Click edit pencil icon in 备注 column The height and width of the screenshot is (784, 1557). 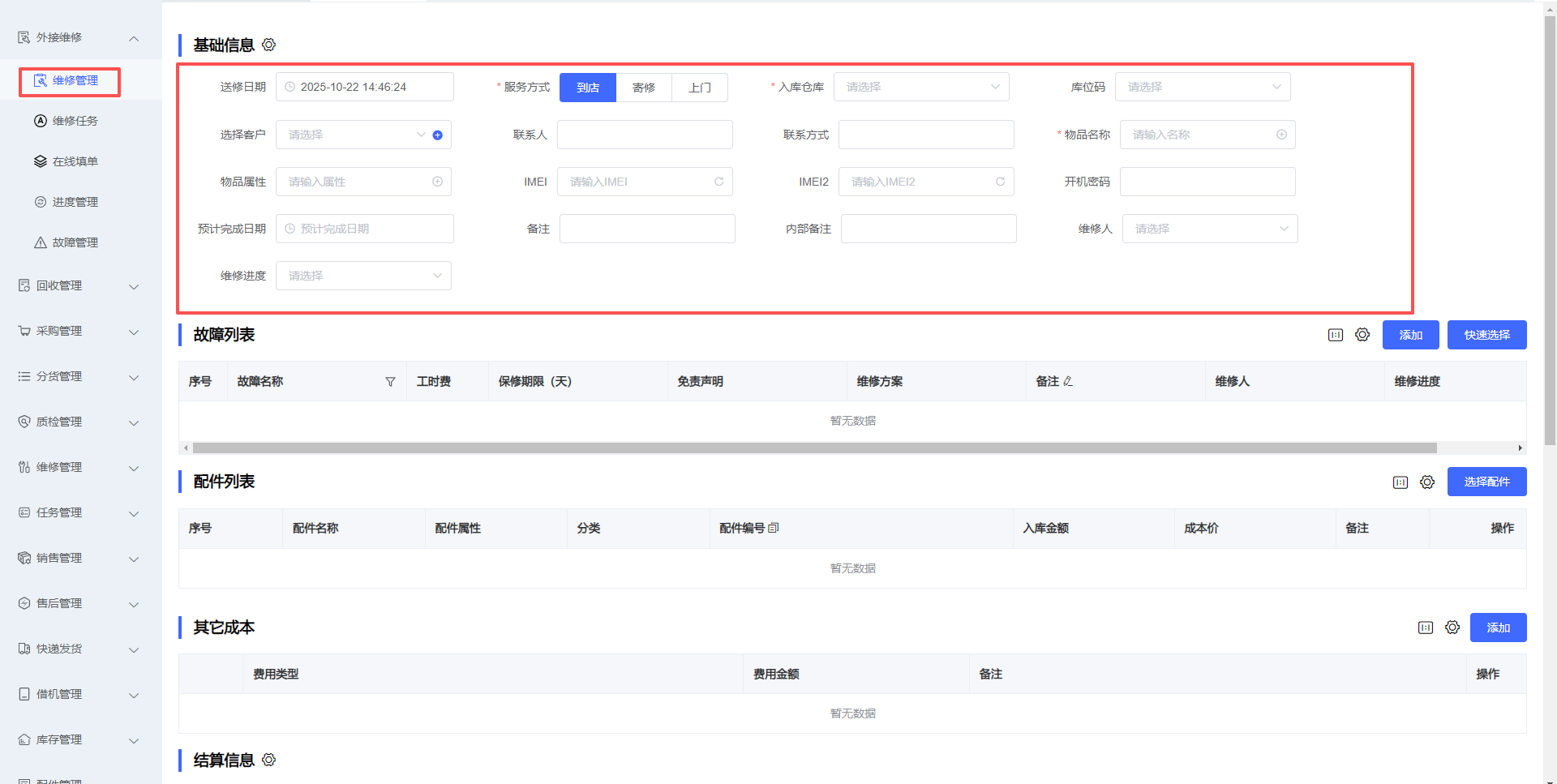pyautogui.click(x=1068, y=381)
